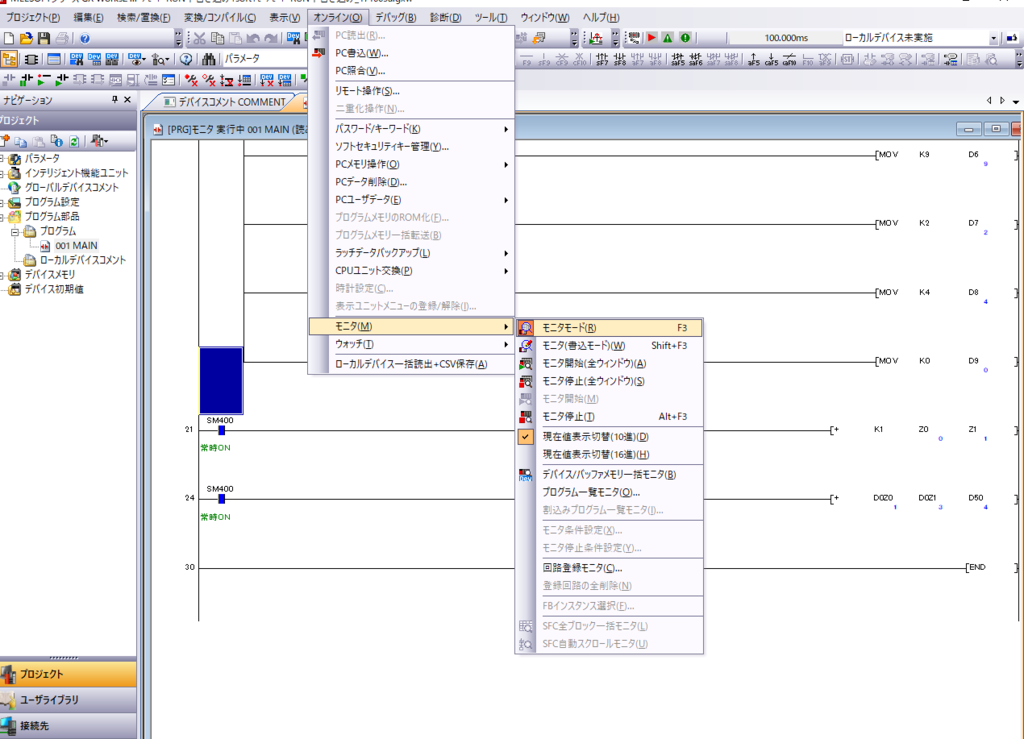1024x739 pixels.
Task: Click the sF8 ladder symbol icon
Action: point(620,60)
